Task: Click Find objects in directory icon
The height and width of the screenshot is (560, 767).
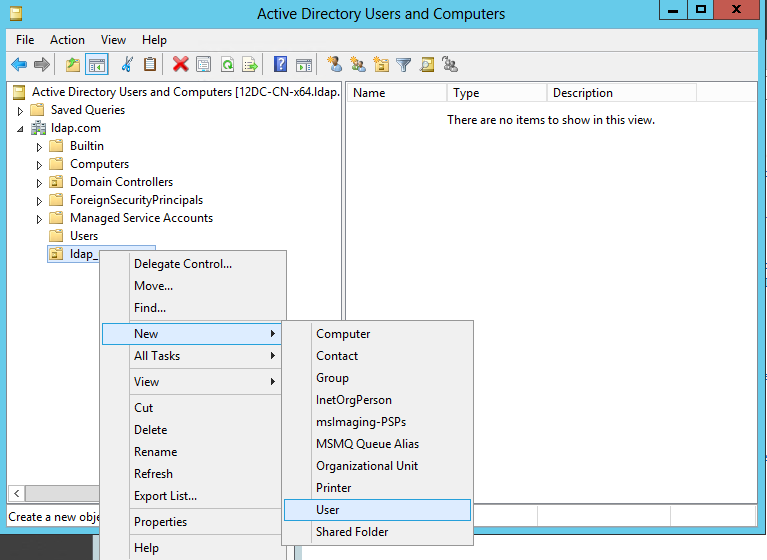Action: point(427,65)
